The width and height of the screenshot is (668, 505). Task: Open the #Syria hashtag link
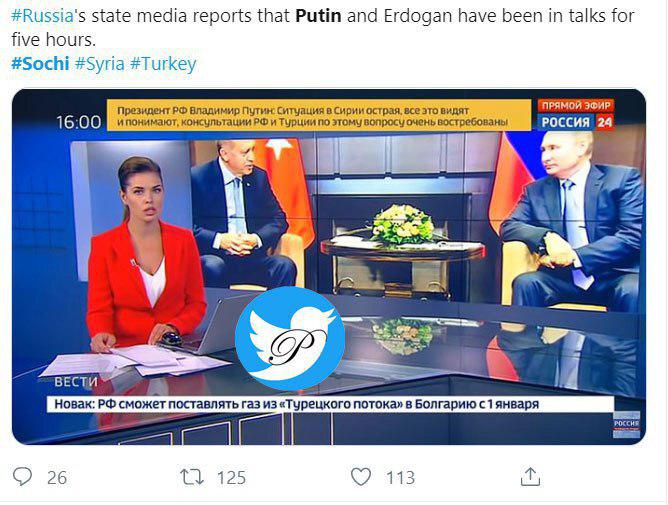point(100,63)
